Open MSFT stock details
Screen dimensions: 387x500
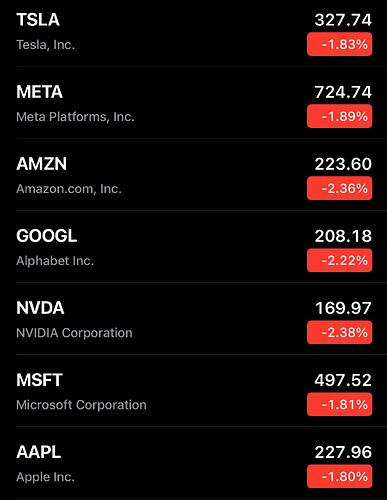click(x=193, y=391)
